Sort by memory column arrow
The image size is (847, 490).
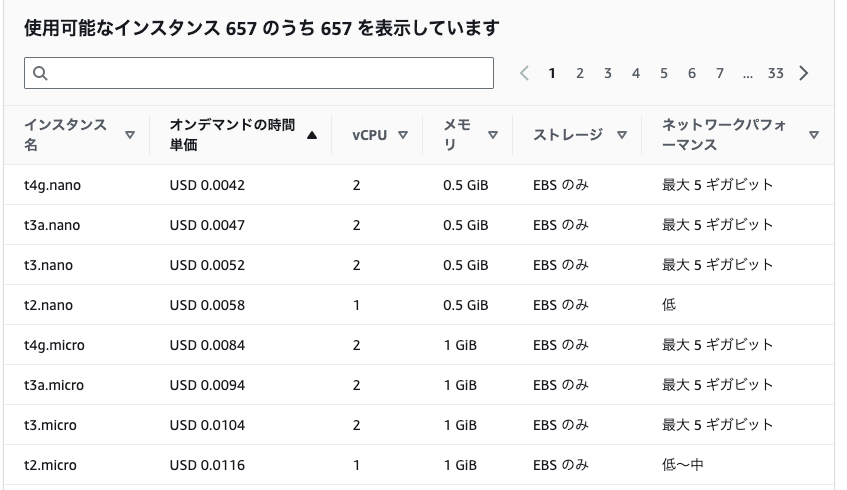click(492, 135)
